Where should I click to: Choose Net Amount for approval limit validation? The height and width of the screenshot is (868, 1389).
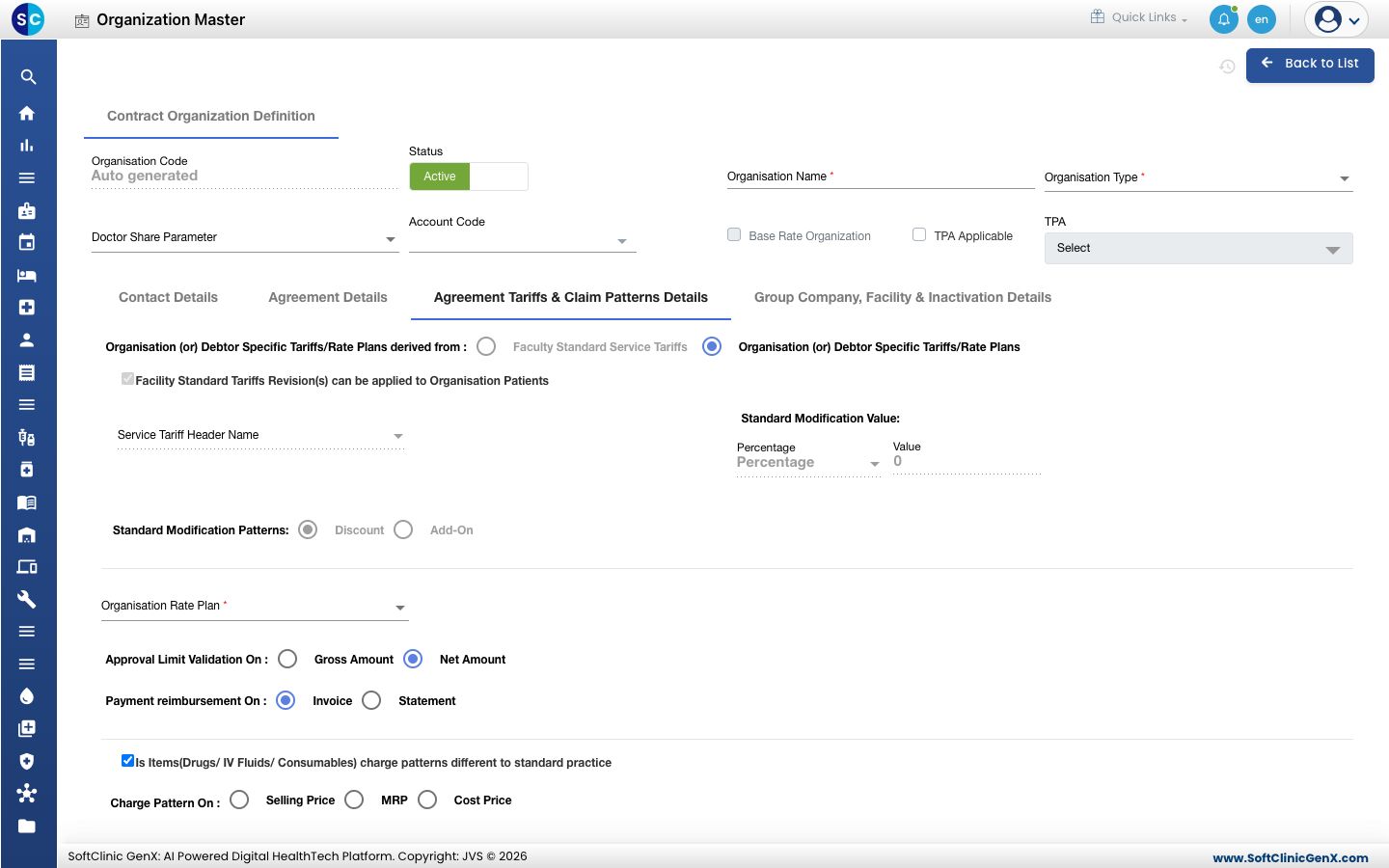413,659
